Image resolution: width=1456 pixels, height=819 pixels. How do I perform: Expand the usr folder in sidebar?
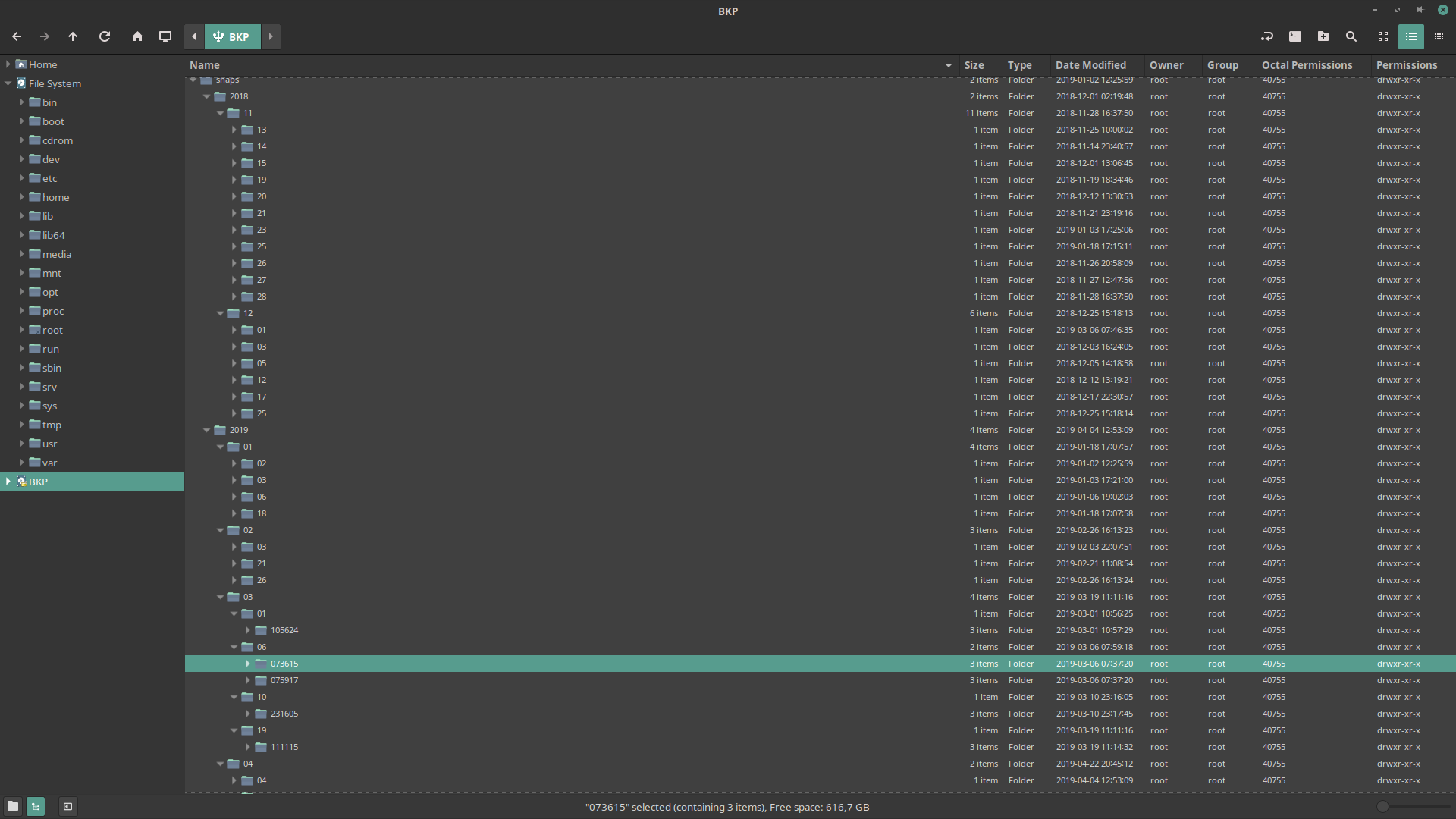[22, 444]
